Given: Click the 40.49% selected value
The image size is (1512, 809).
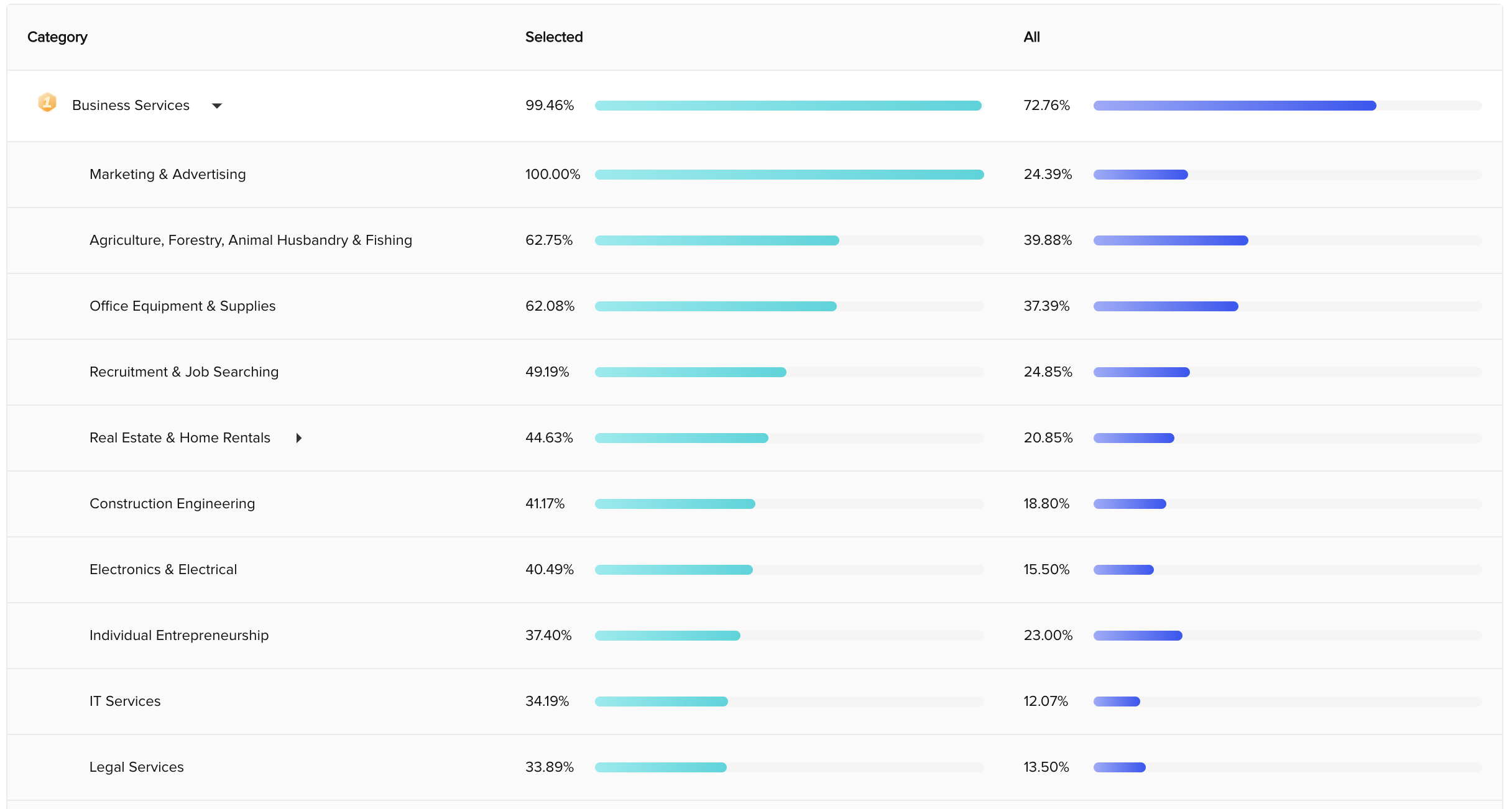Looking at the screenshot, I should pos(550,570).
